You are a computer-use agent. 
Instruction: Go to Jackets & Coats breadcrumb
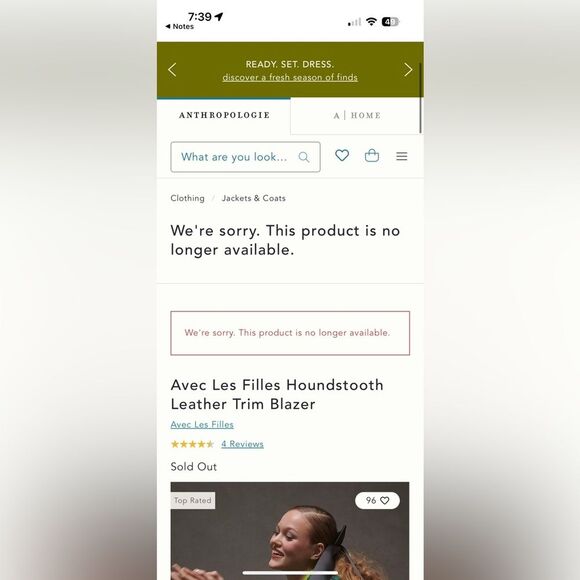pos(254,198)
